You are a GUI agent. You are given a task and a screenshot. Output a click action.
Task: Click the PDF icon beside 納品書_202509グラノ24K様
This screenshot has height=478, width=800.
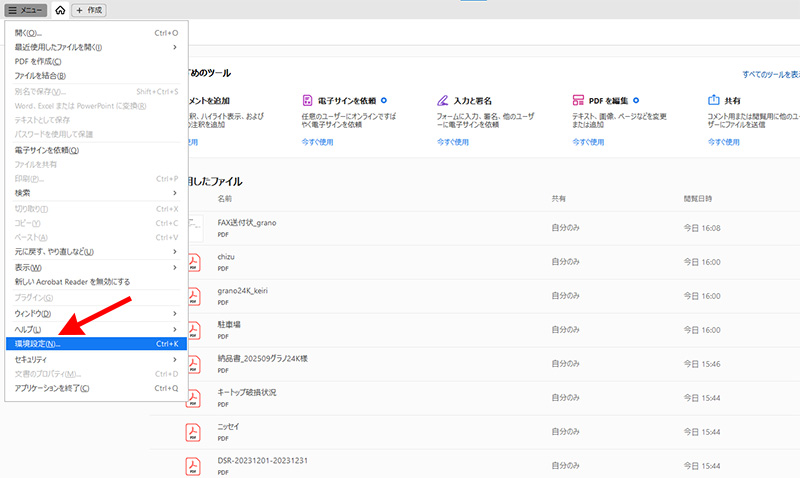click(192, 363)
